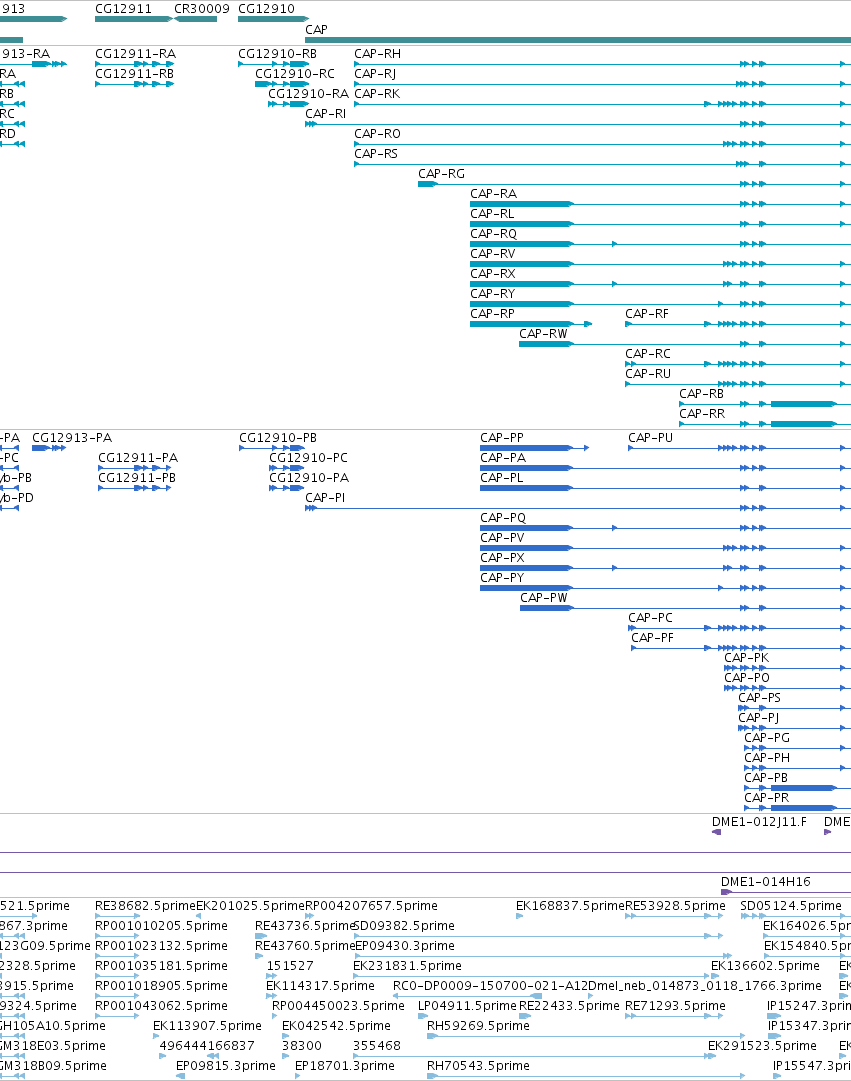Click the CAP-RR transcript label

tap(702, 414)
